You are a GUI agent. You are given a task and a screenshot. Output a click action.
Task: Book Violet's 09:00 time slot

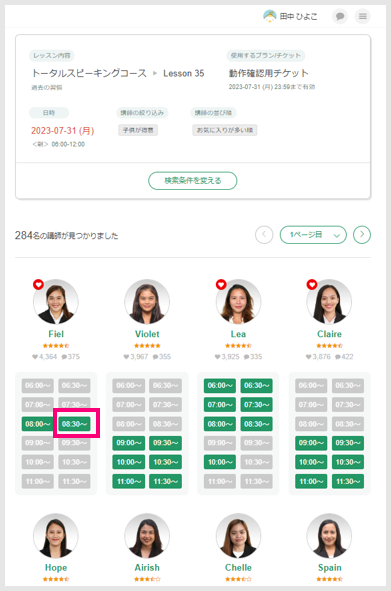129,443
